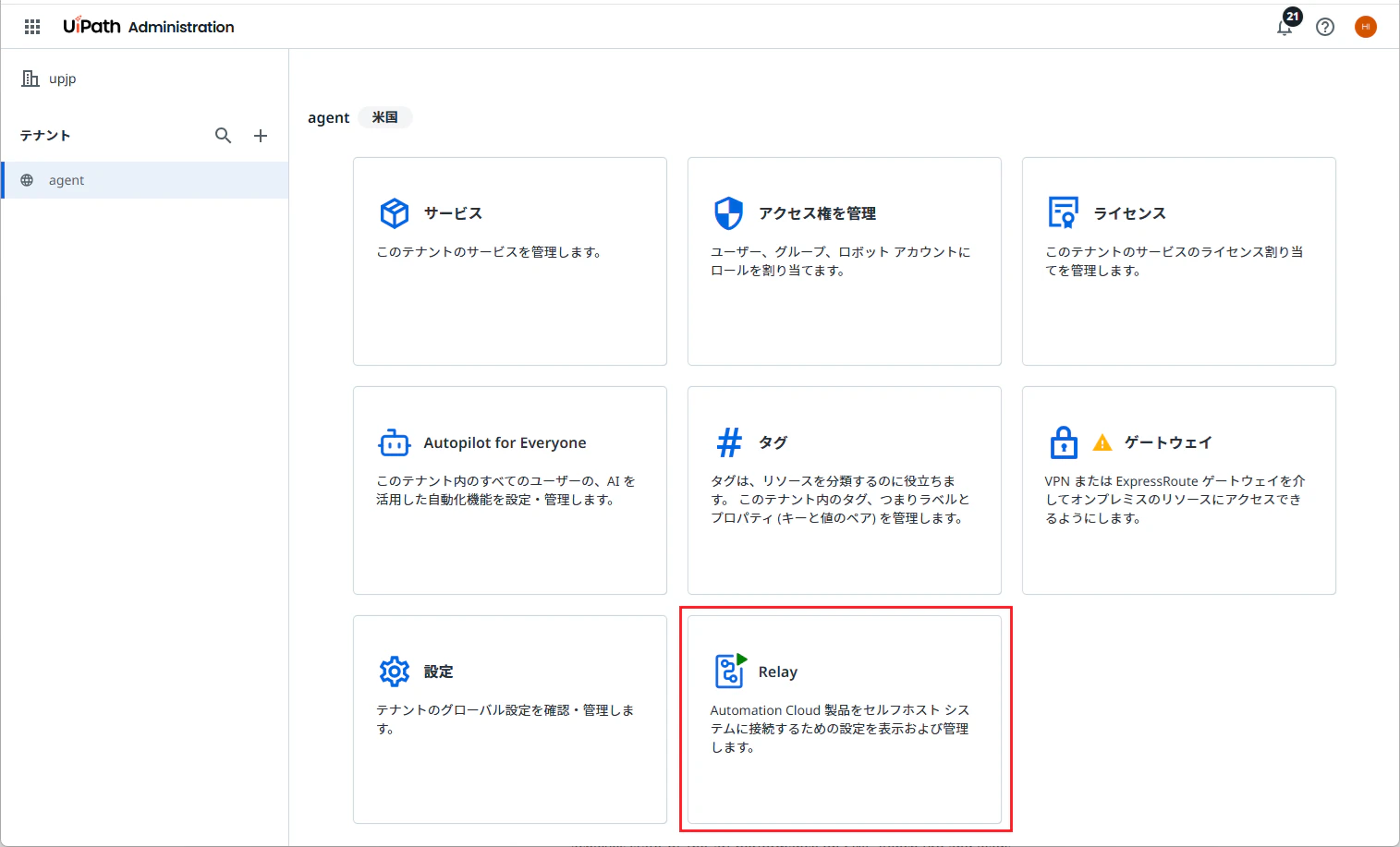
Task: Click the Relay card icon
Action: (731, 671)
